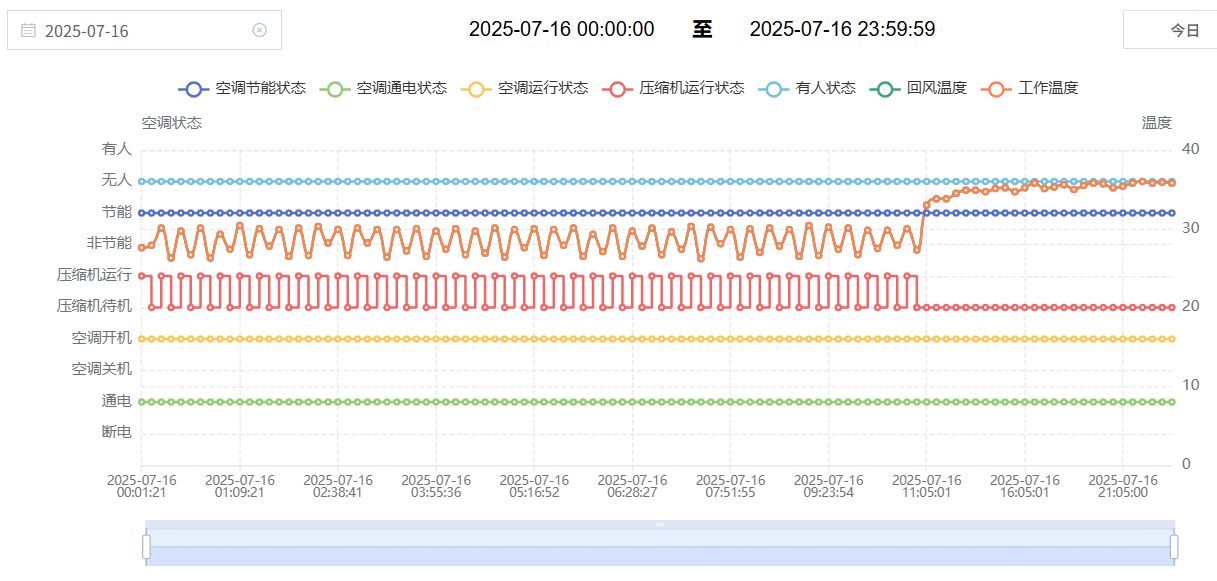Click the 空调关机 axis label
Image resolution: width=1217 pixels, height=581 pixels.
(102, 369)
